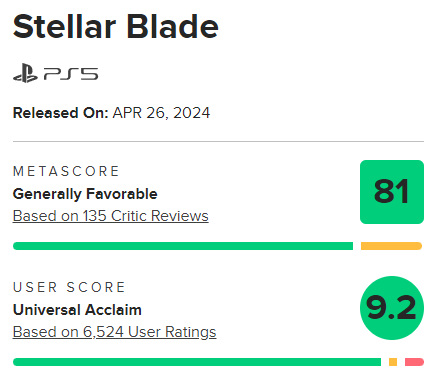Click the green positive critic reviews bar
Screen dimensions: 434x382
[x=183, y=246]
